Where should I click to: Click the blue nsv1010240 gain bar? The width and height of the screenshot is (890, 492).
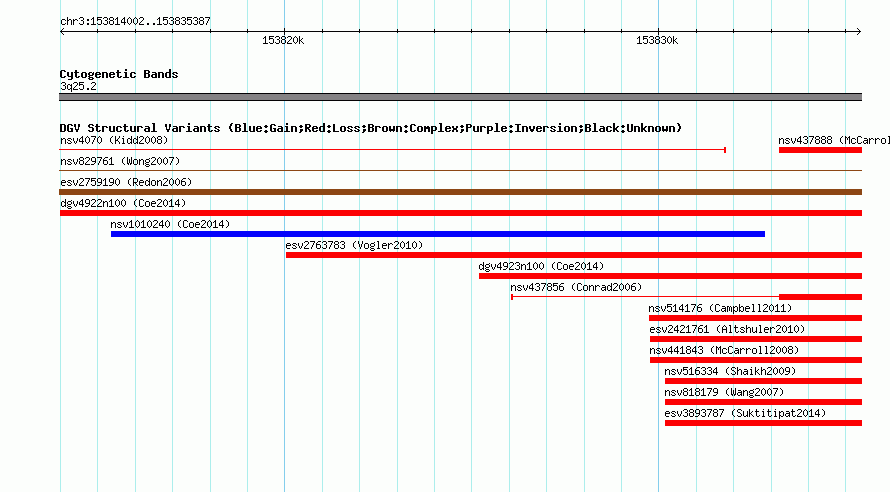[x=438, y=234]
